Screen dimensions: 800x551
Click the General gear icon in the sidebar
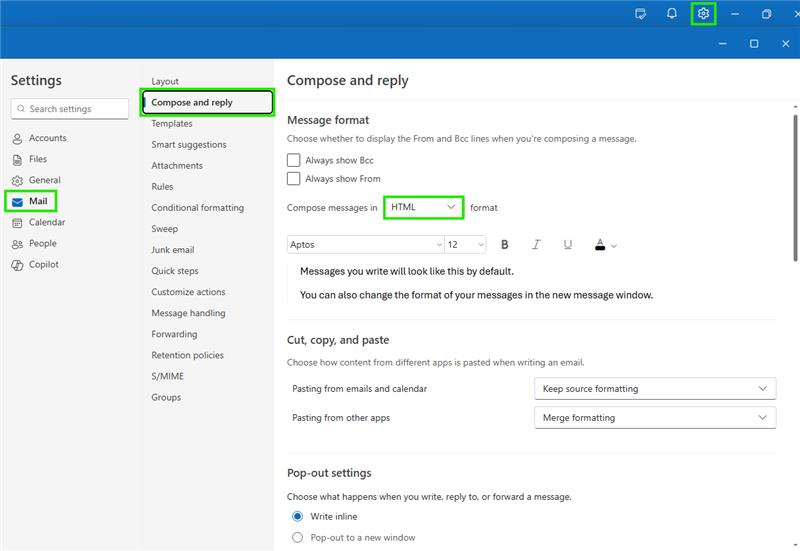tap(17, 181)
